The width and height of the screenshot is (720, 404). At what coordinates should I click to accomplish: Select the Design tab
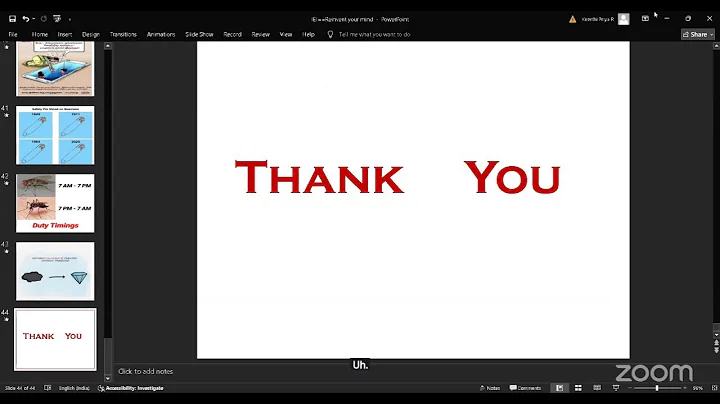click(x=90, y=34)
